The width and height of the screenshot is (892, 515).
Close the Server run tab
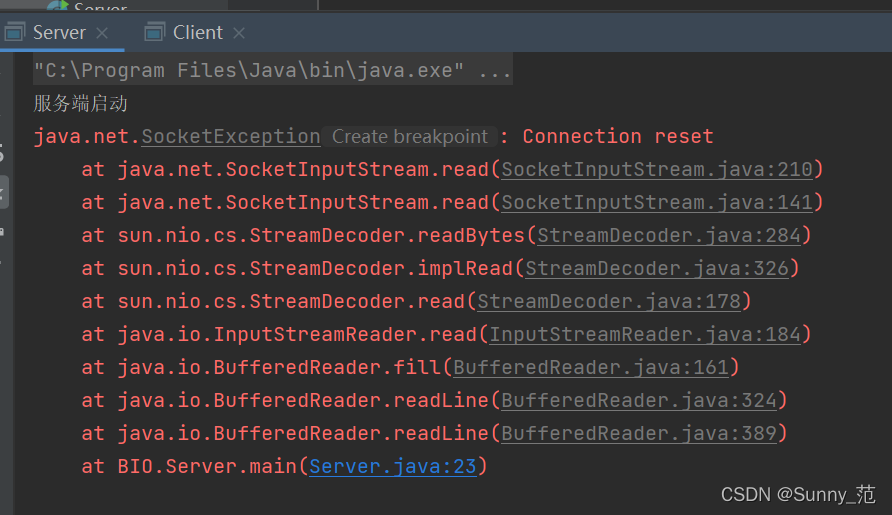102,33
